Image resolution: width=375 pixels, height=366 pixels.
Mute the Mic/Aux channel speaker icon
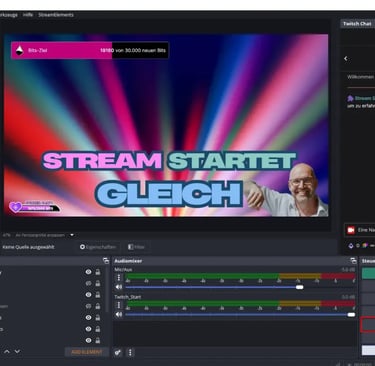[119, 287]
